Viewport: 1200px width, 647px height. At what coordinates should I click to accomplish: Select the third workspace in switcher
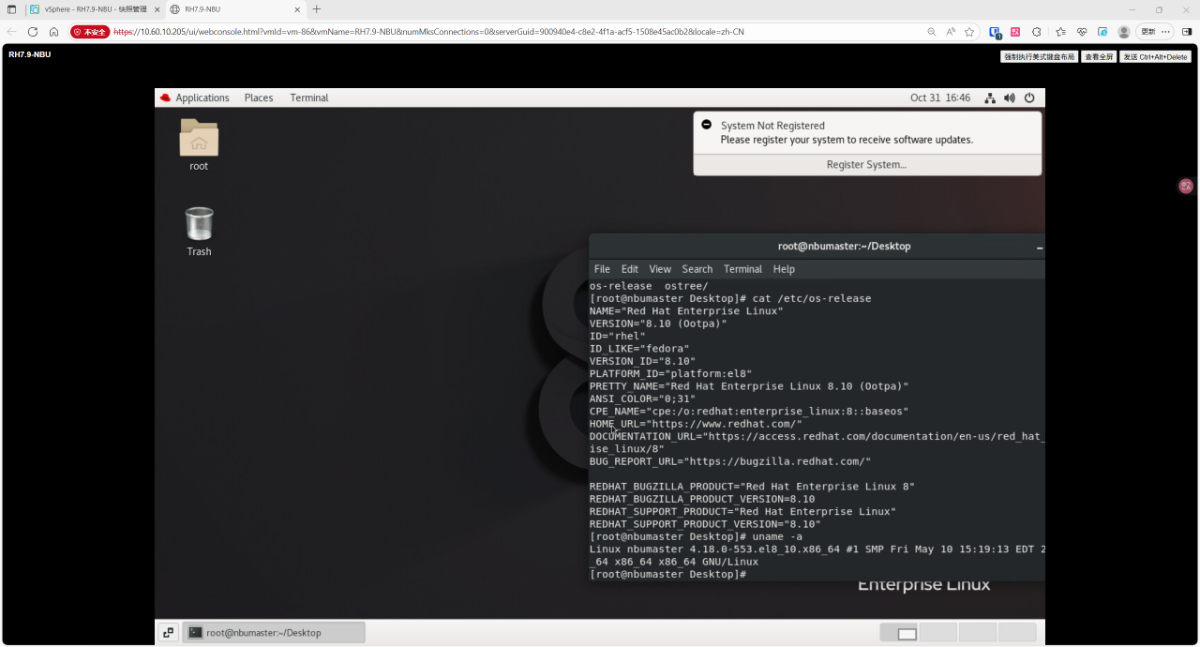click(978, 632)
